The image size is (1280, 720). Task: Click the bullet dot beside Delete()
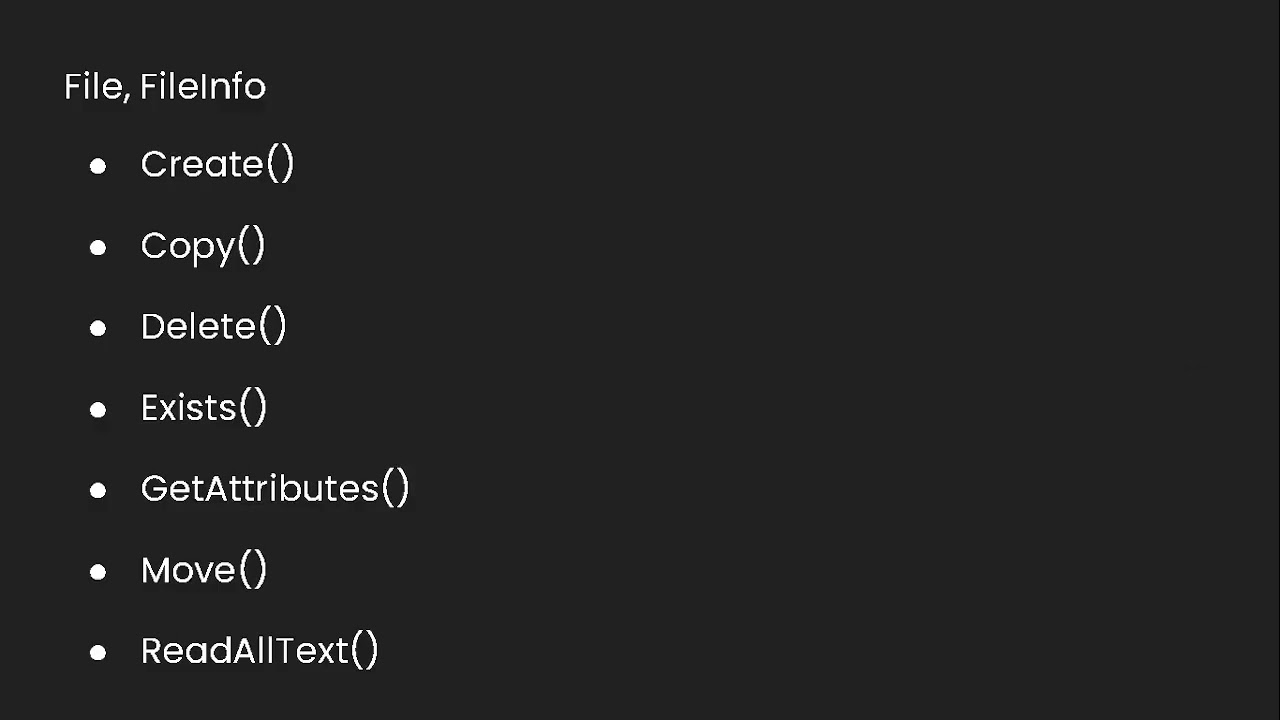click(97, 328)
